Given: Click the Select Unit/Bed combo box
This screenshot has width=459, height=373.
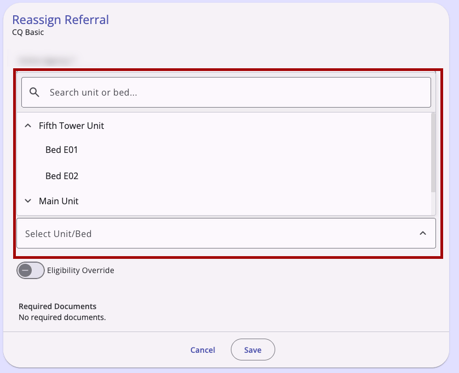Looking at the screenshot, I should 226,233.
